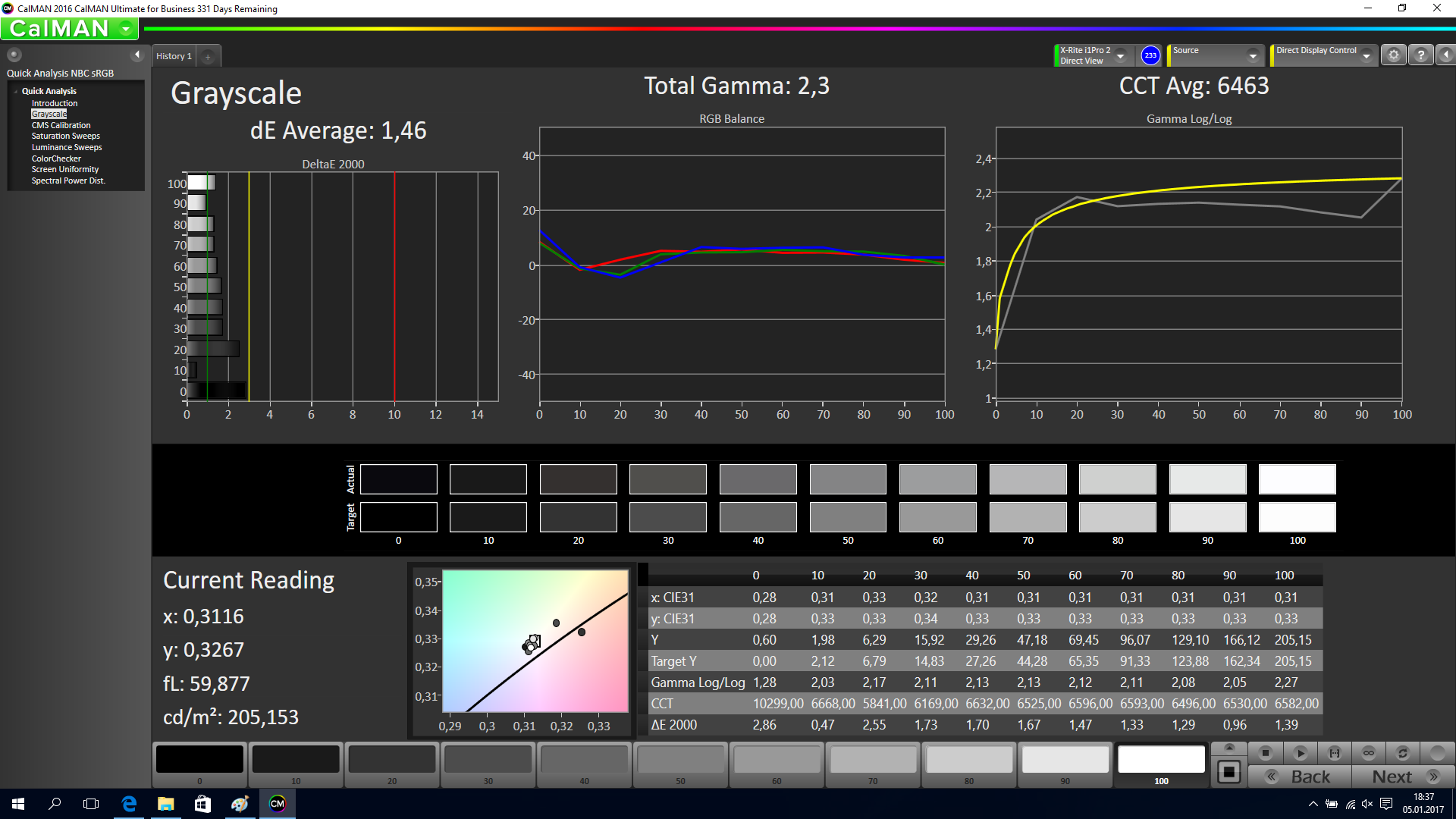The height and width of the screenshot is (819, 1456).
Task: Open Microsoft Edge from the taskbar
Action: [x=129, y=804]
